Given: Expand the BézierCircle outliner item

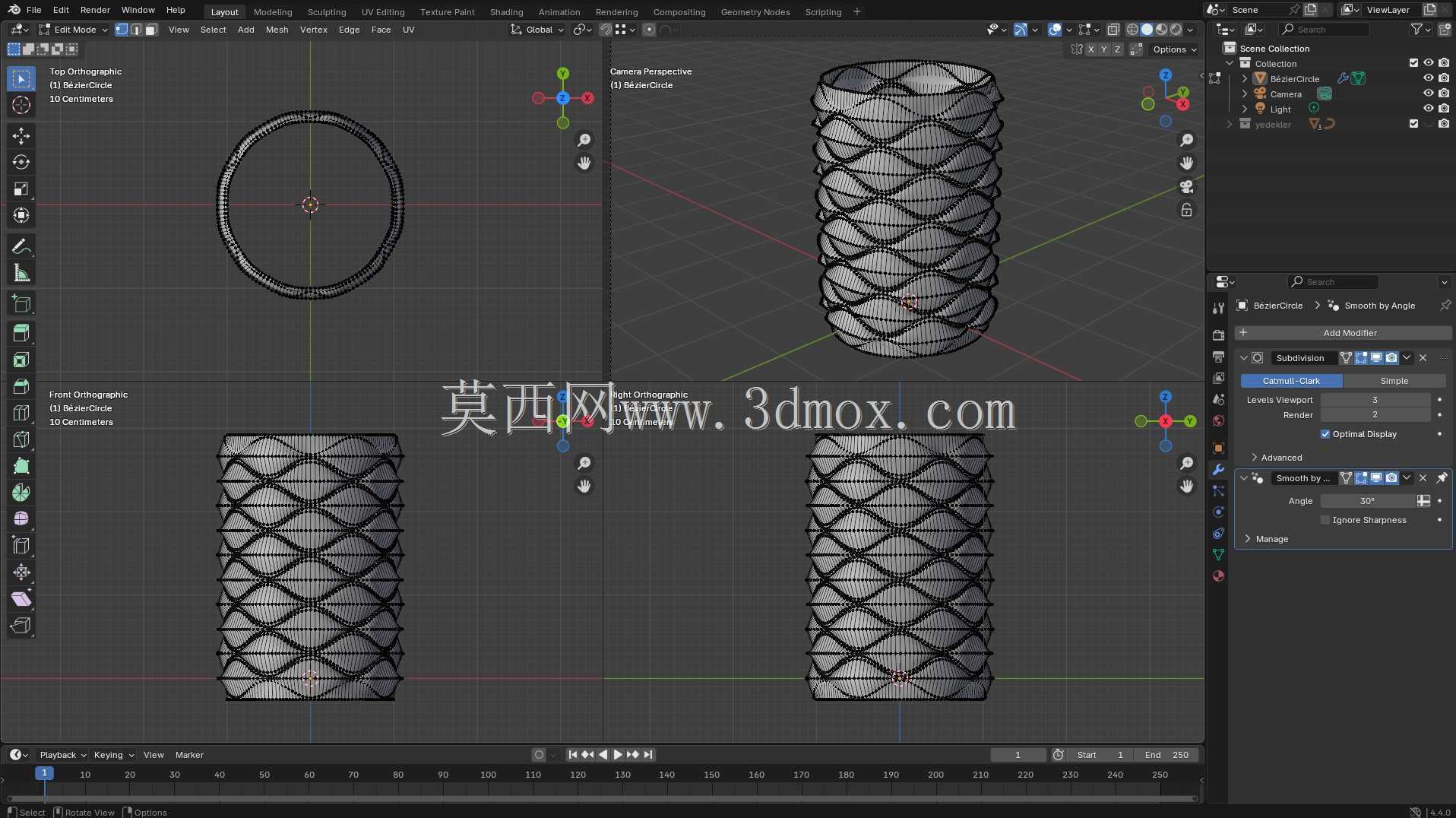Looking at the screenshot, I should tap(1244, 78).
